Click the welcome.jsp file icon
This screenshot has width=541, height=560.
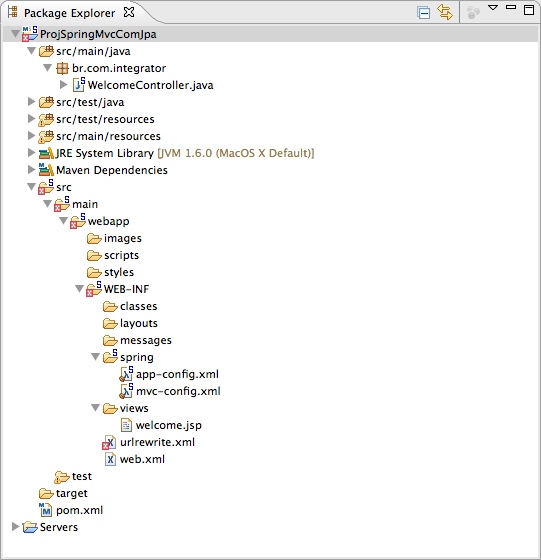[126, 425]
